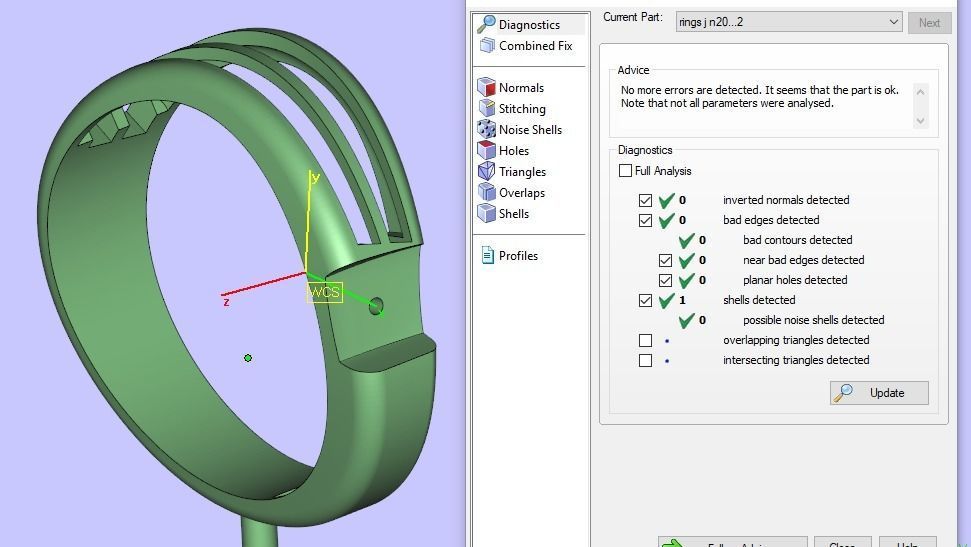Open Profiles page label
This screenshot has height=547, width=971.
[518, 255]
